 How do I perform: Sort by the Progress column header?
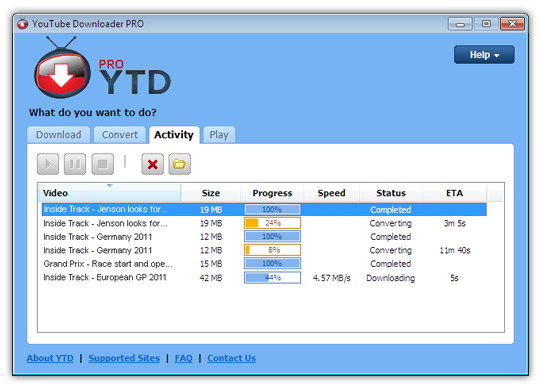[x=272, y=193]
